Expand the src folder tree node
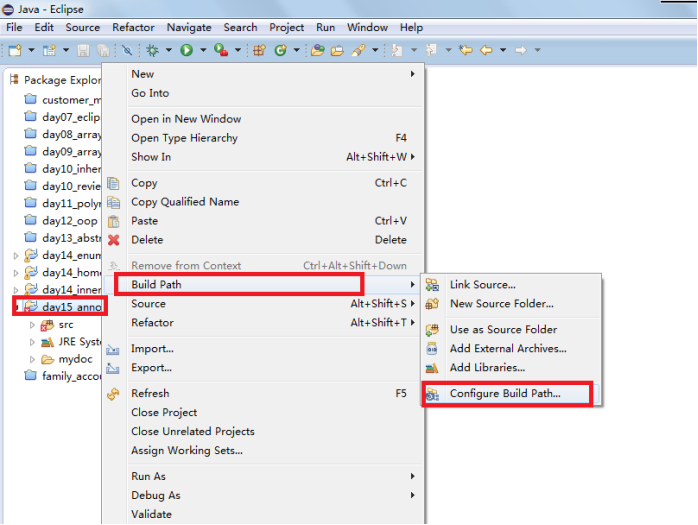The width and height of the screenshot is (698, 525). tap(32, 325)
